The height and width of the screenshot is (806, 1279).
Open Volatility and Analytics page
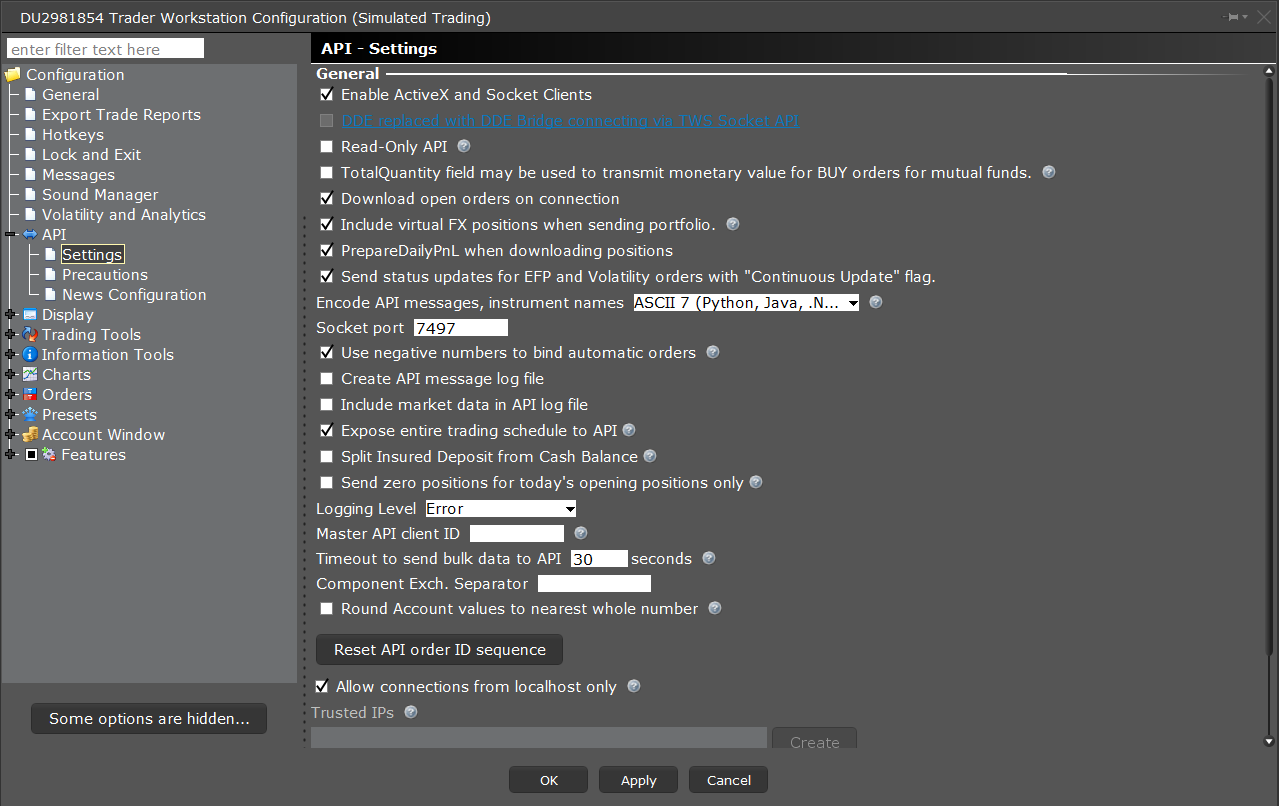tap(123, 215)
